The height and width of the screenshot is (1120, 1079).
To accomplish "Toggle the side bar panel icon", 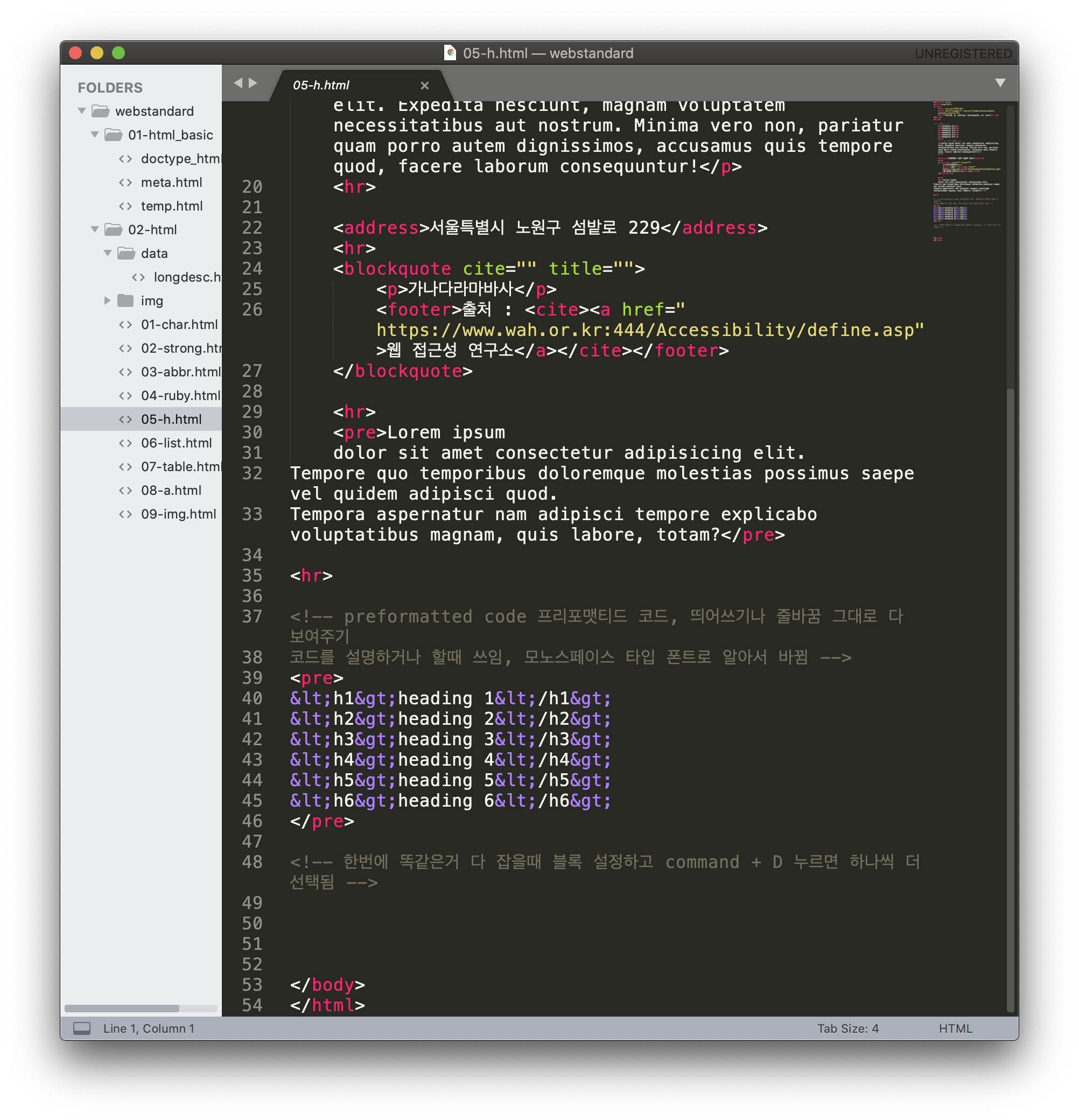I will pyautogui.click(x=82, y=1028).
